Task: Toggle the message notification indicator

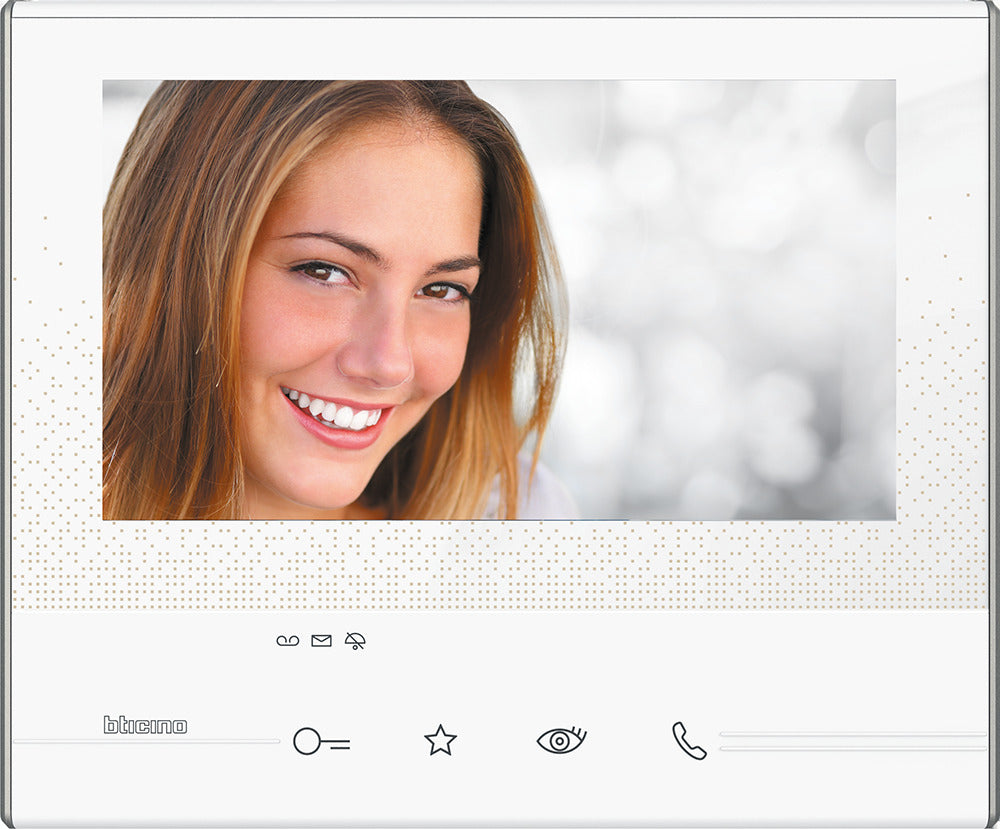Action: 320,641
